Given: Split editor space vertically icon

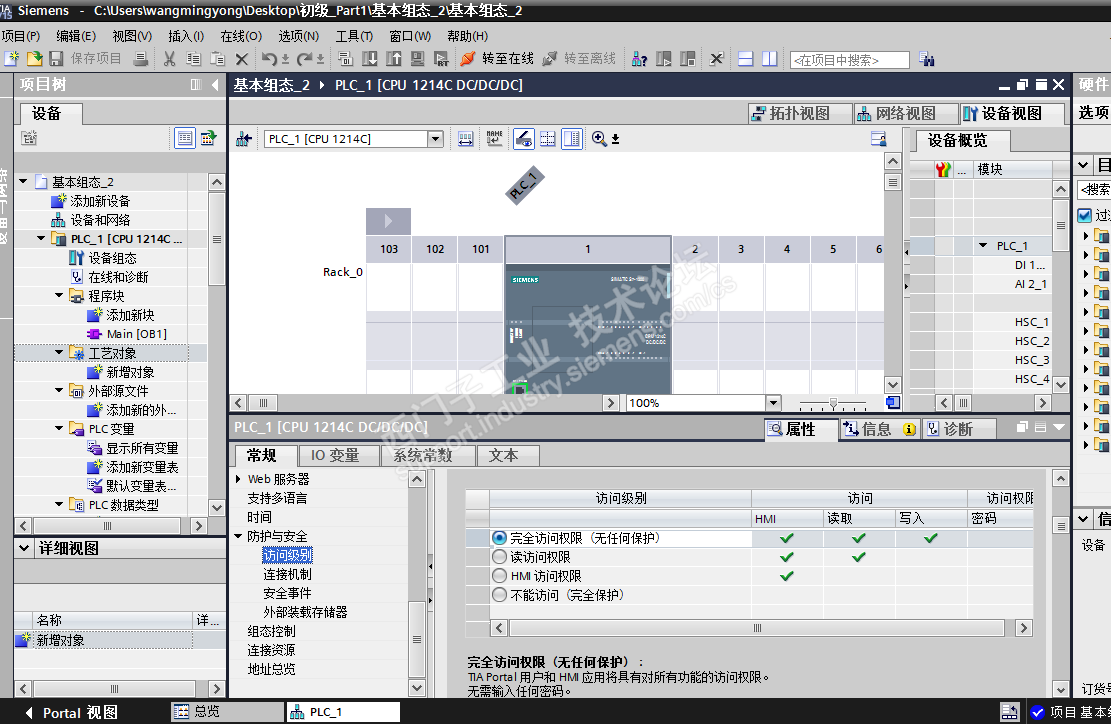Looking at the screenshot, I should 769,59.
